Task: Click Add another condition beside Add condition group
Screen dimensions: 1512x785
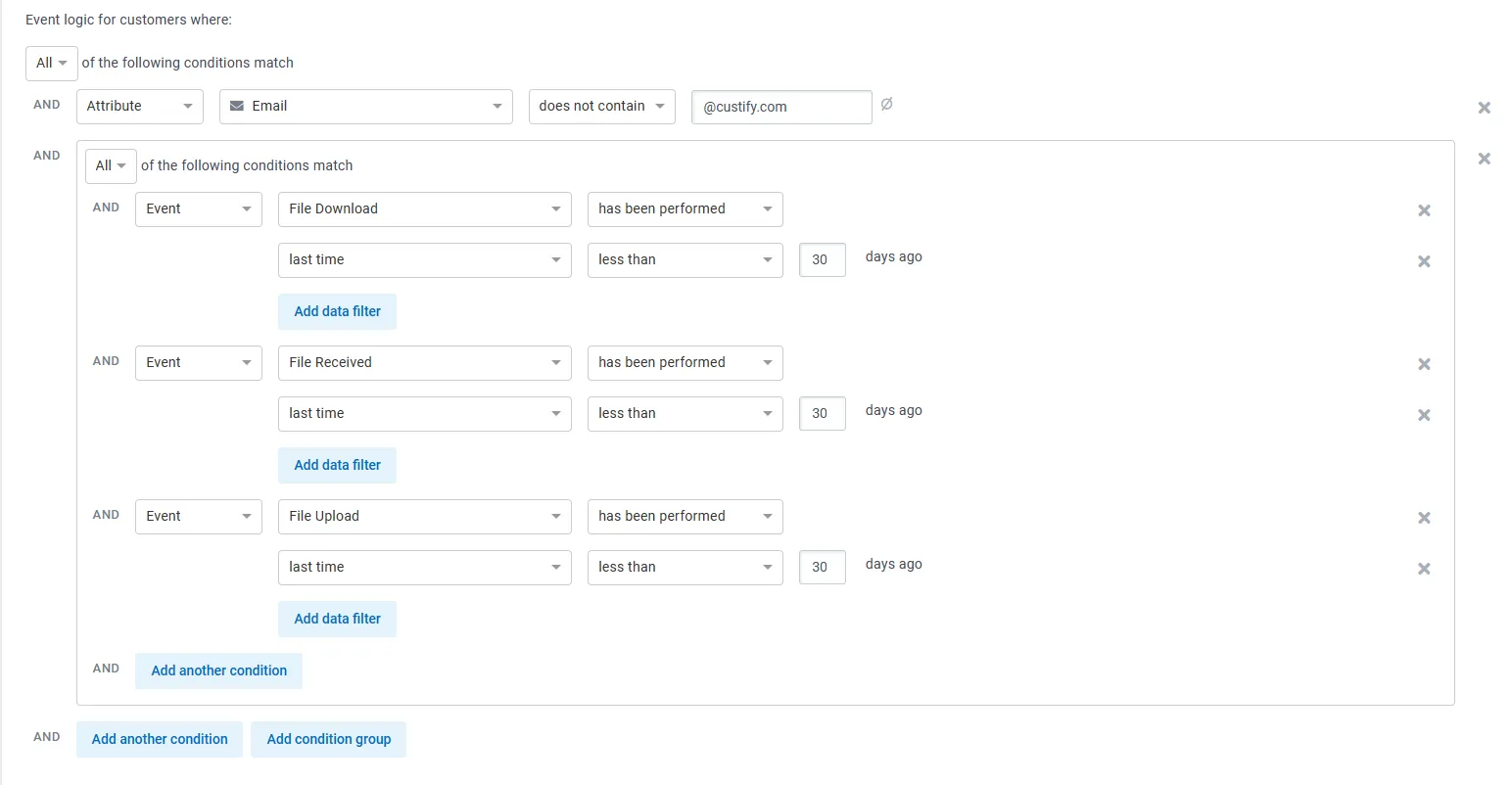Action: [x=160, y=740]
